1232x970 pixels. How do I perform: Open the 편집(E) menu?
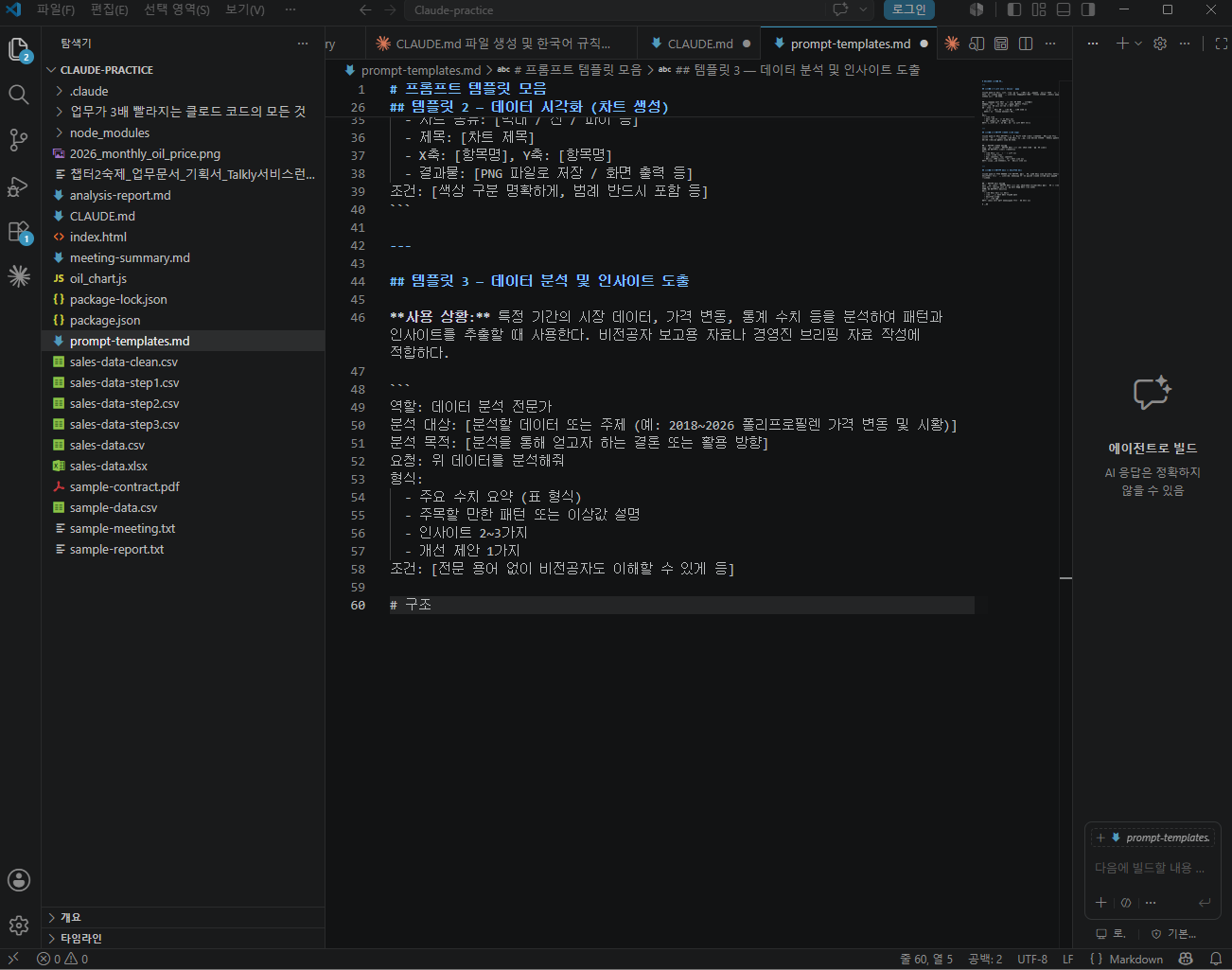[110, 9]
